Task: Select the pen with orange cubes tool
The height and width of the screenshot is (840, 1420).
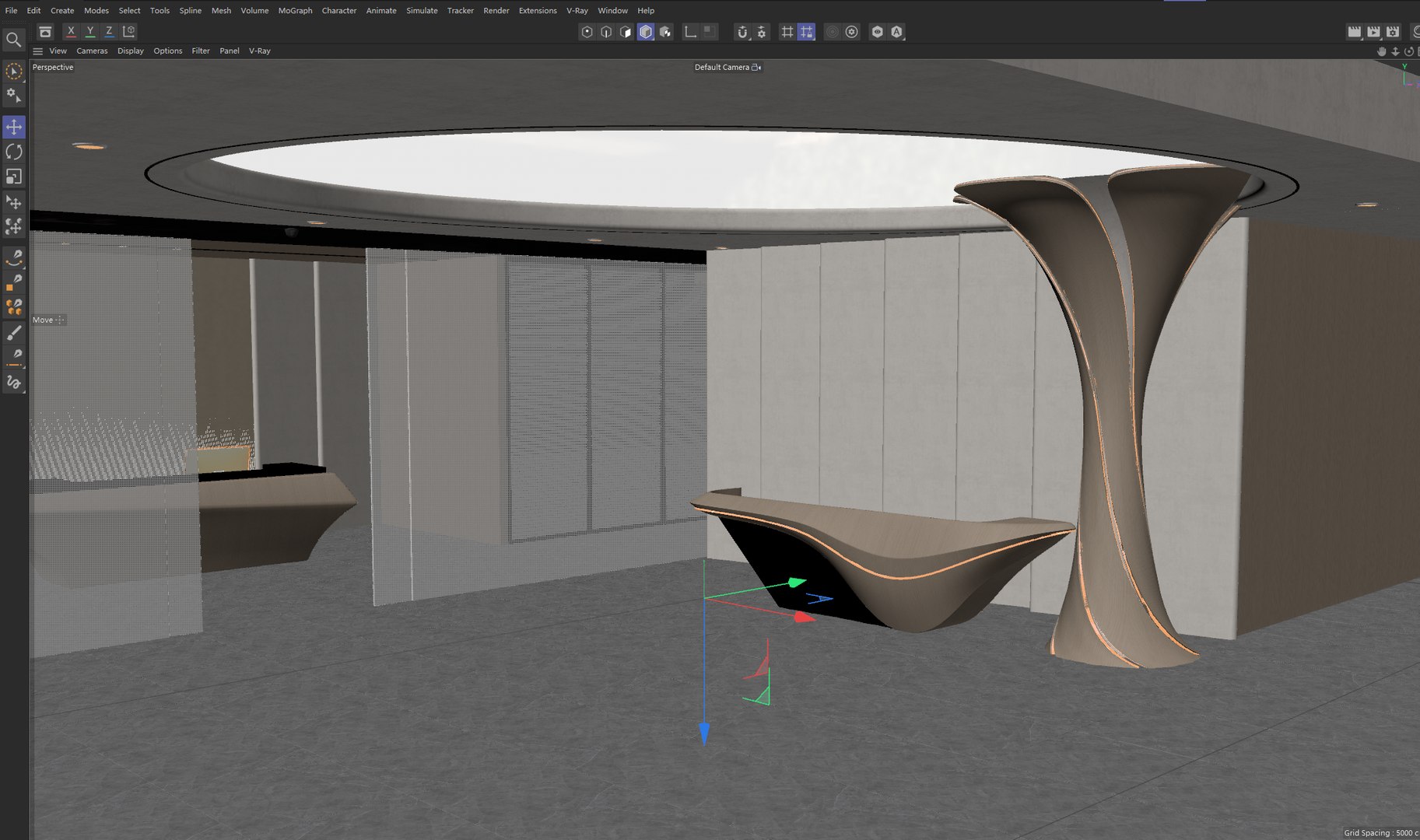Action: pos(14,307)
